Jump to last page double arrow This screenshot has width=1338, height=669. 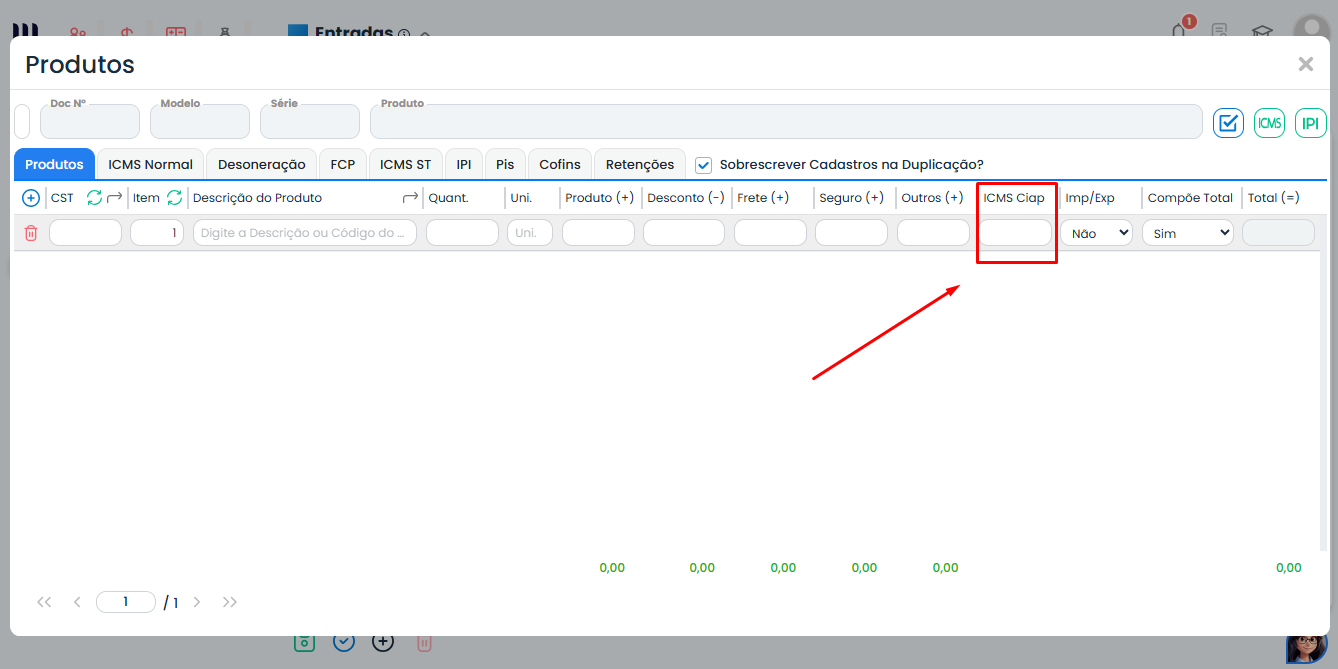(x=230, y=602)
